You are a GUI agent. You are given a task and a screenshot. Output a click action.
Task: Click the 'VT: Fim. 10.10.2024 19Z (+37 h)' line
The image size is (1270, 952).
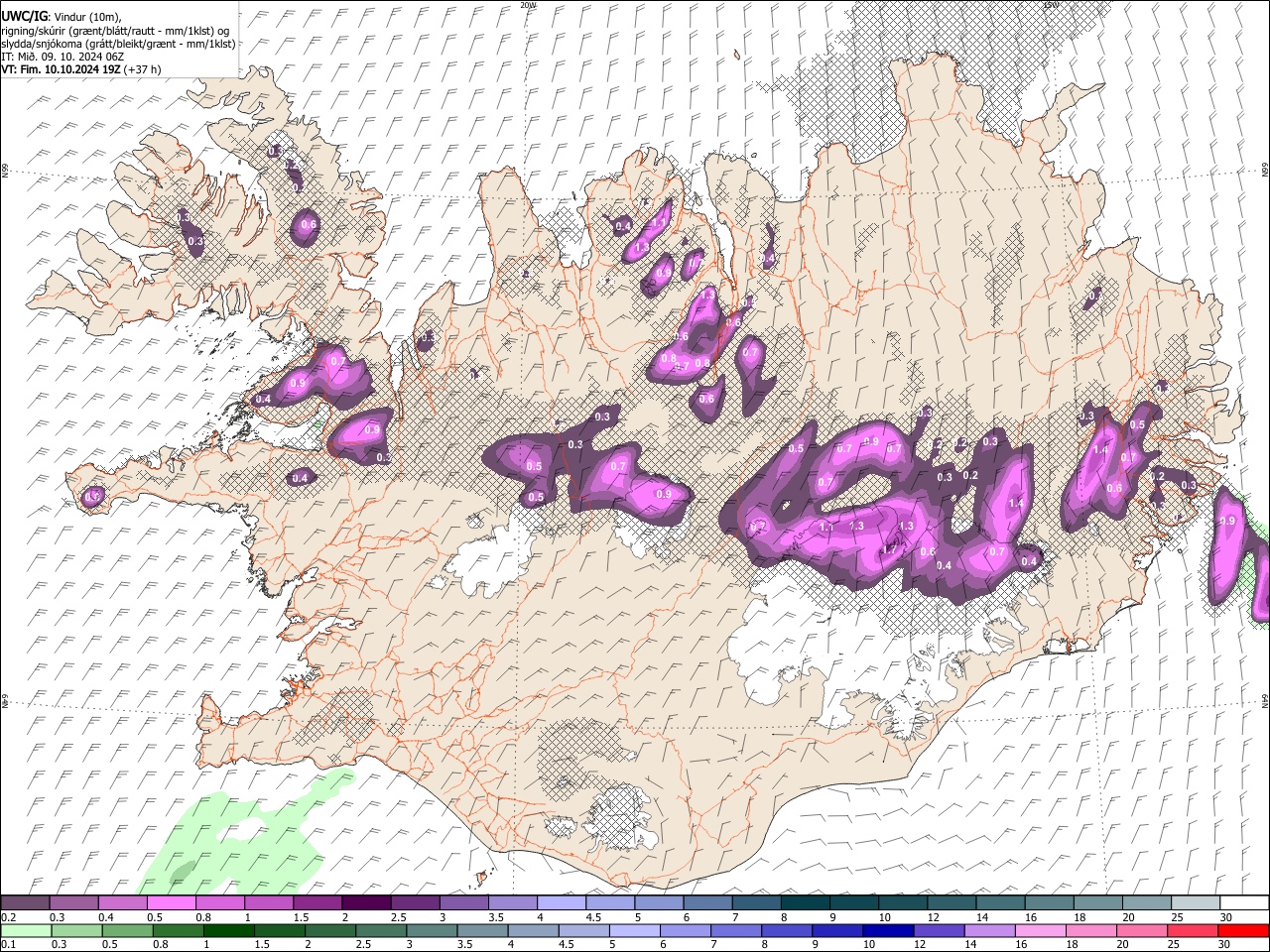click(x=80, y=69)
